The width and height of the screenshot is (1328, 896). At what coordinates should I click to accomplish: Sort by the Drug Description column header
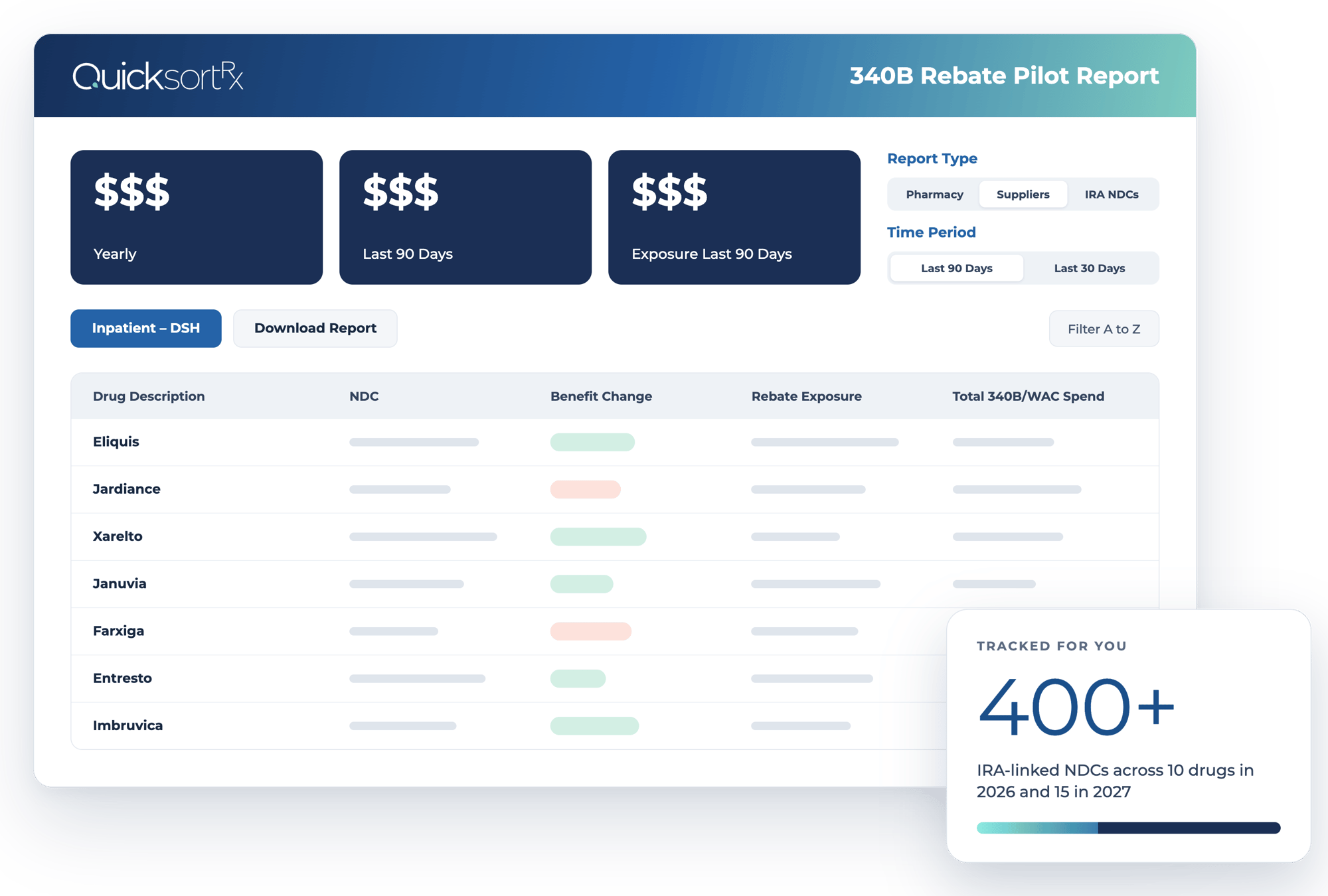tap(149, 396)
